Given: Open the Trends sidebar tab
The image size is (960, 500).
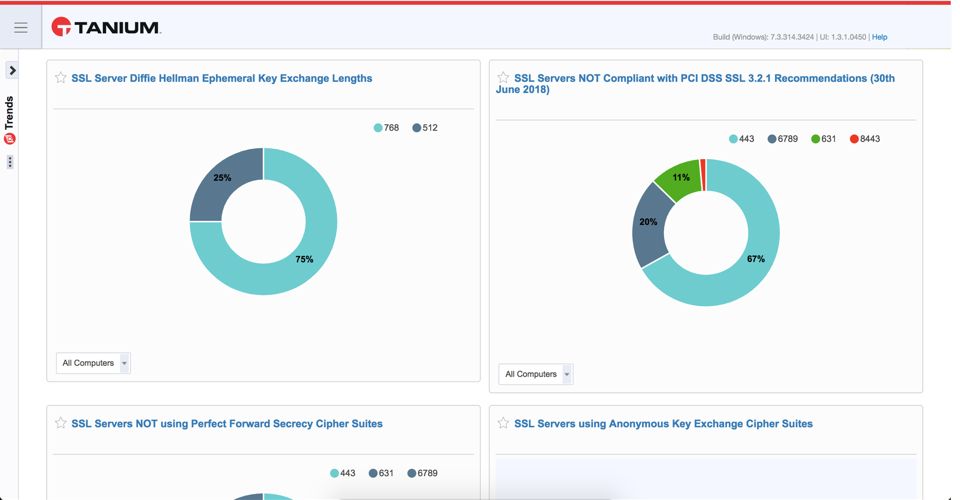Looking at the screenshot, I should click(x=9, y=113).
